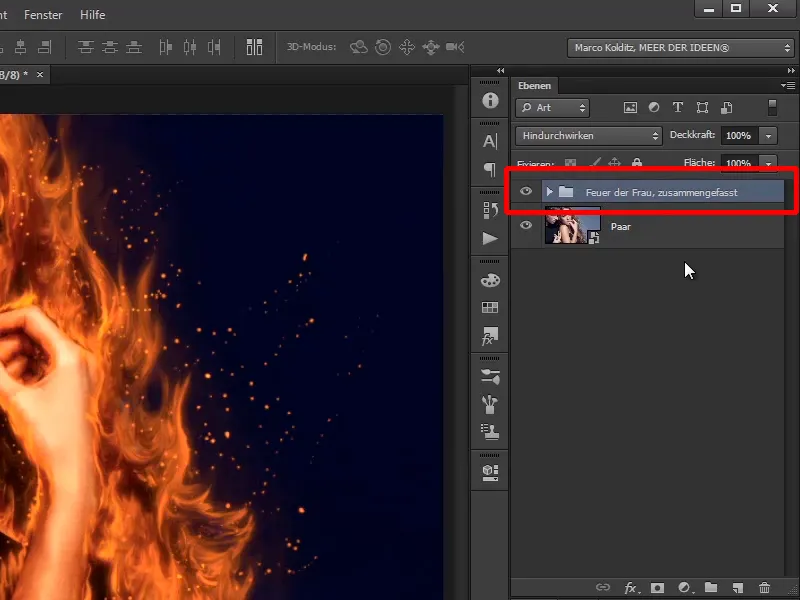
Task: Filter for pixel layers
Action: (x=630, y=107)
